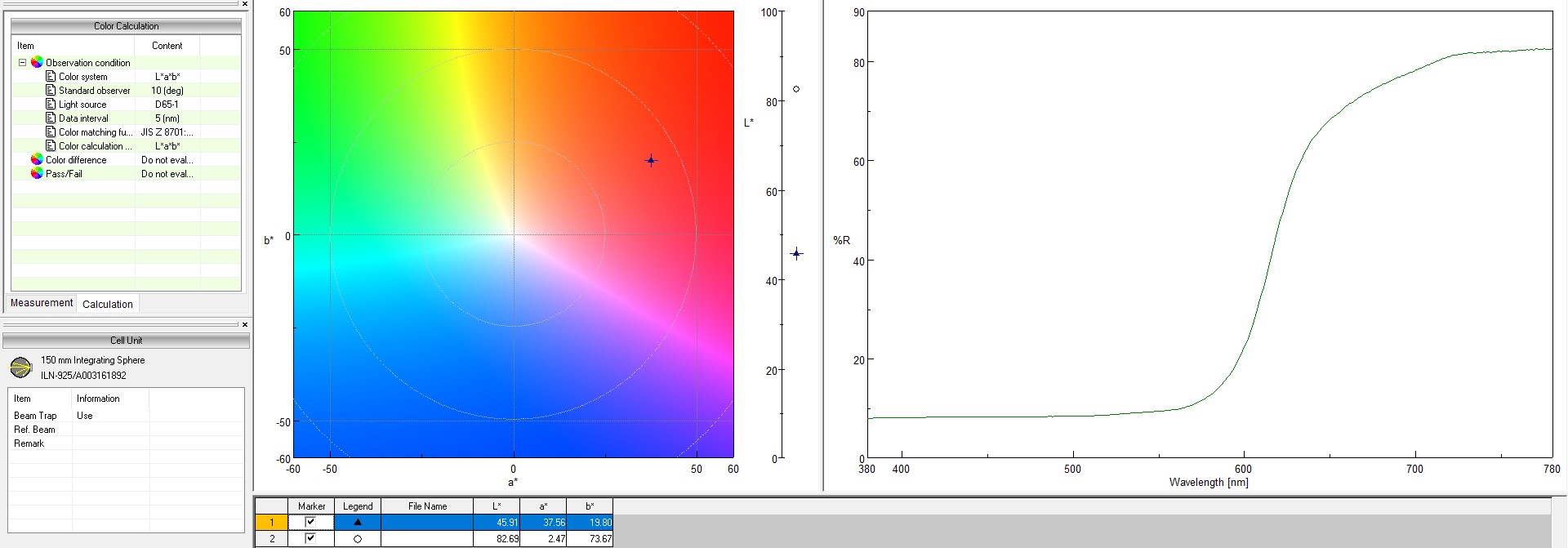Click the File Name column header
This screenshot has height=548, width=1568.
coord(427,506)
